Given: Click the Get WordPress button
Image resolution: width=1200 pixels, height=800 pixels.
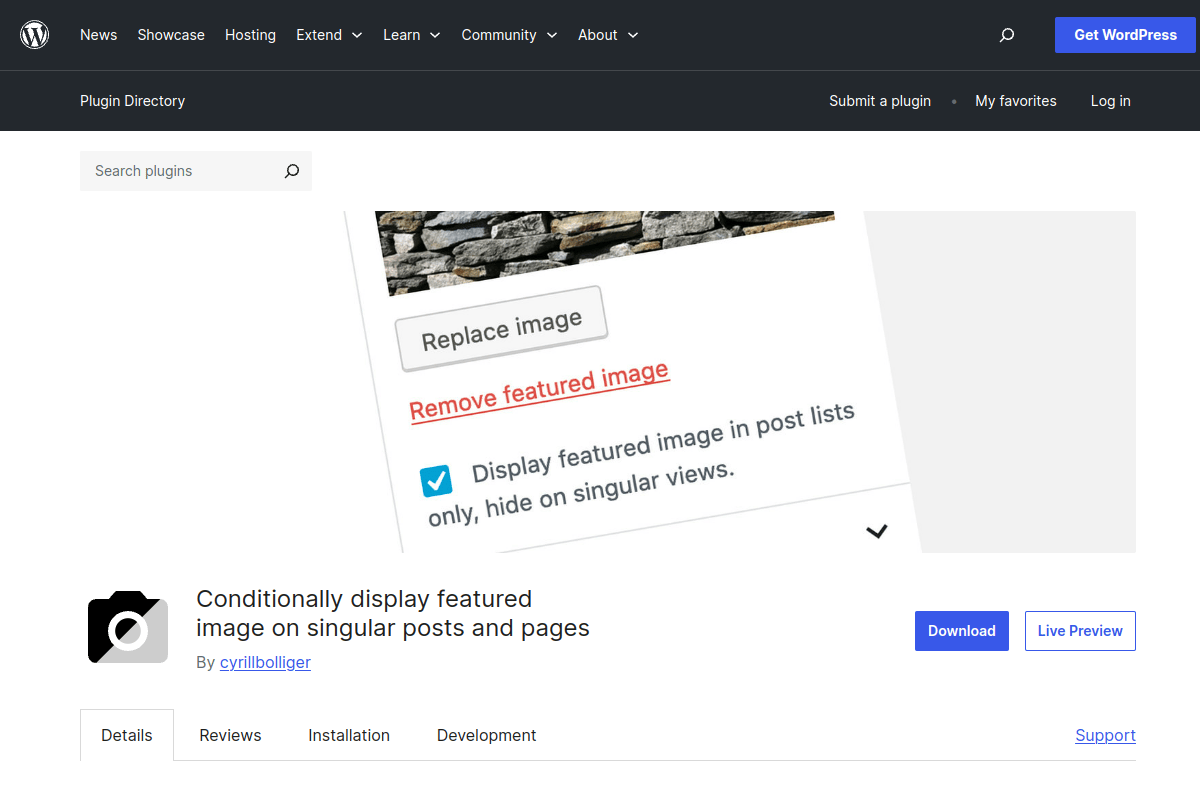Looking at the screenshot, I should tap(1125, 35).
